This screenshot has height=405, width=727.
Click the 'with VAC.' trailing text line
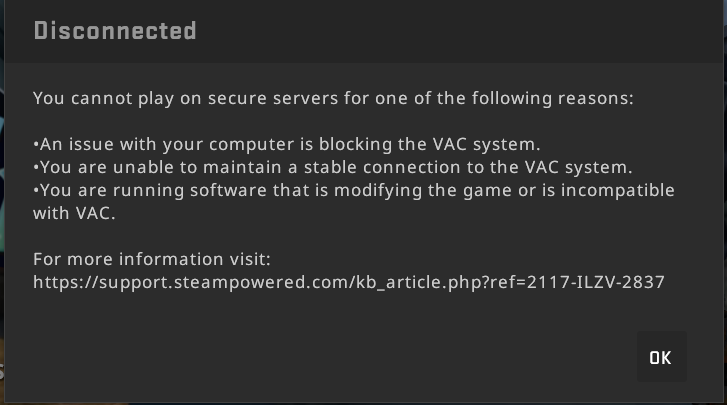pos(74,214)
